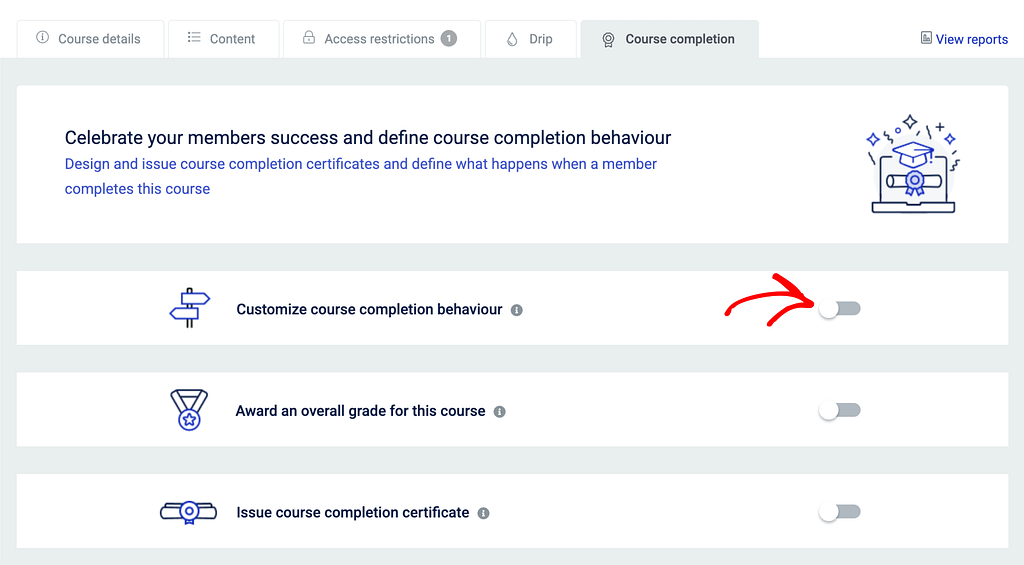Select the Course completion tab
Screen dimensions: 1024x565
[x=669, y=39]
